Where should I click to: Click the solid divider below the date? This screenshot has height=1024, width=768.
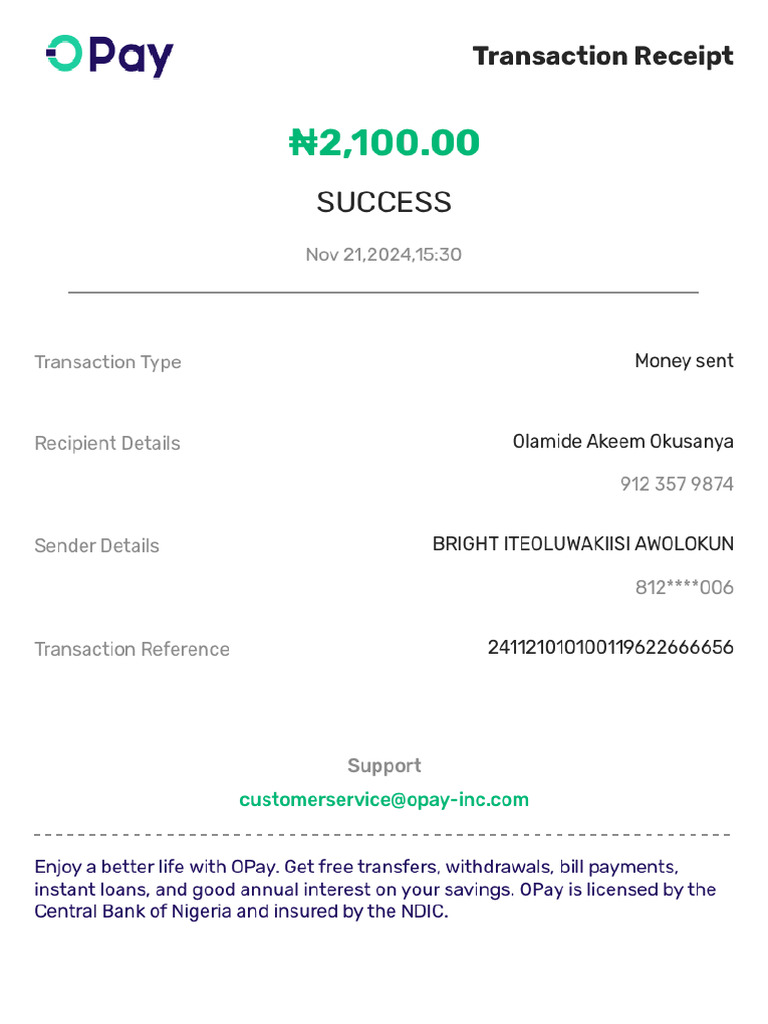point(383,292)
